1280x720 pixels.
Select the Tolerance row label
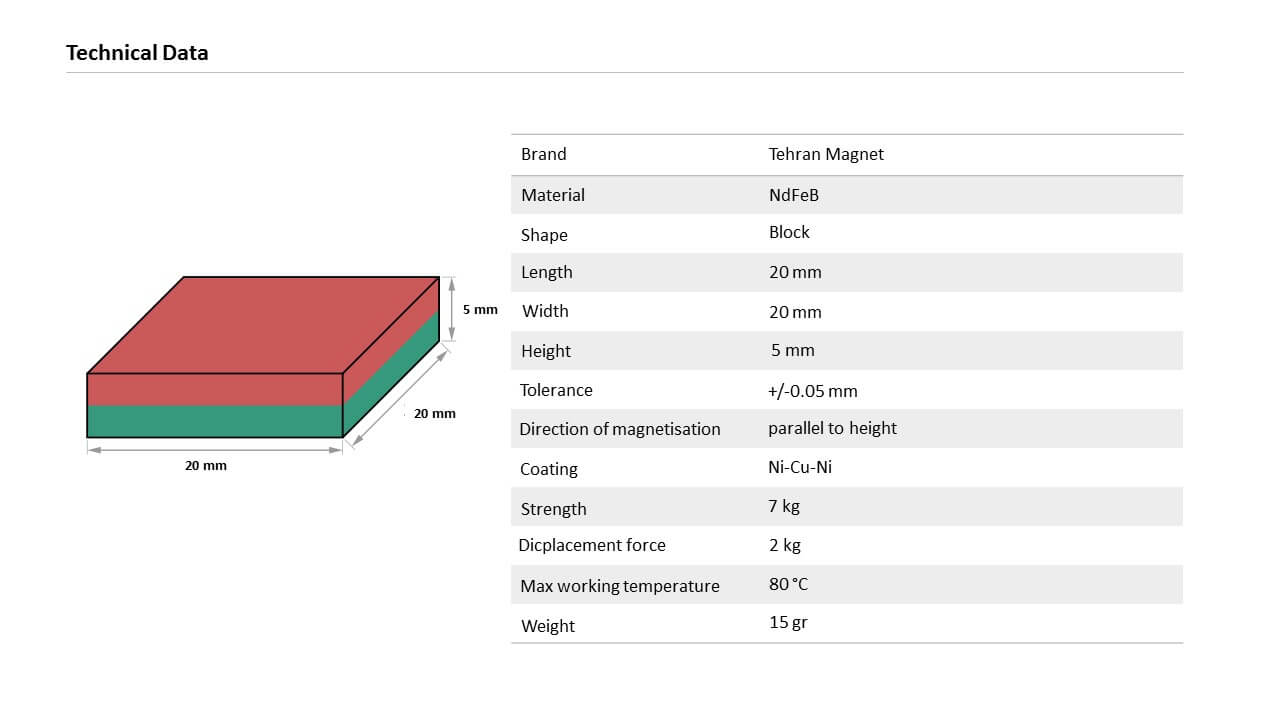pyautogui.click(x=556, y=390)
